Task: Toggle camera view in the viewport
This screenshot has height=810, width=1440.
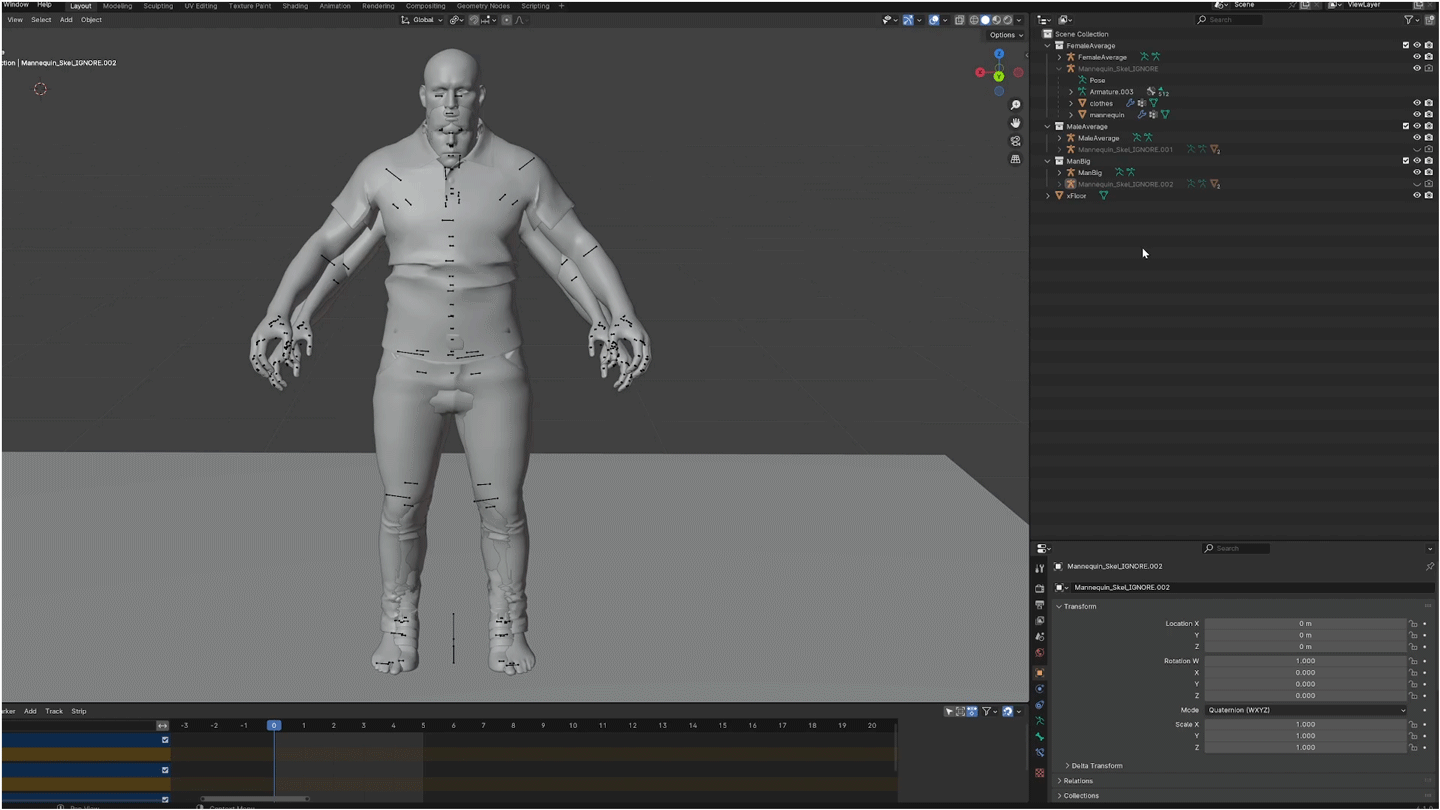Action: [x=1015, y=141]
